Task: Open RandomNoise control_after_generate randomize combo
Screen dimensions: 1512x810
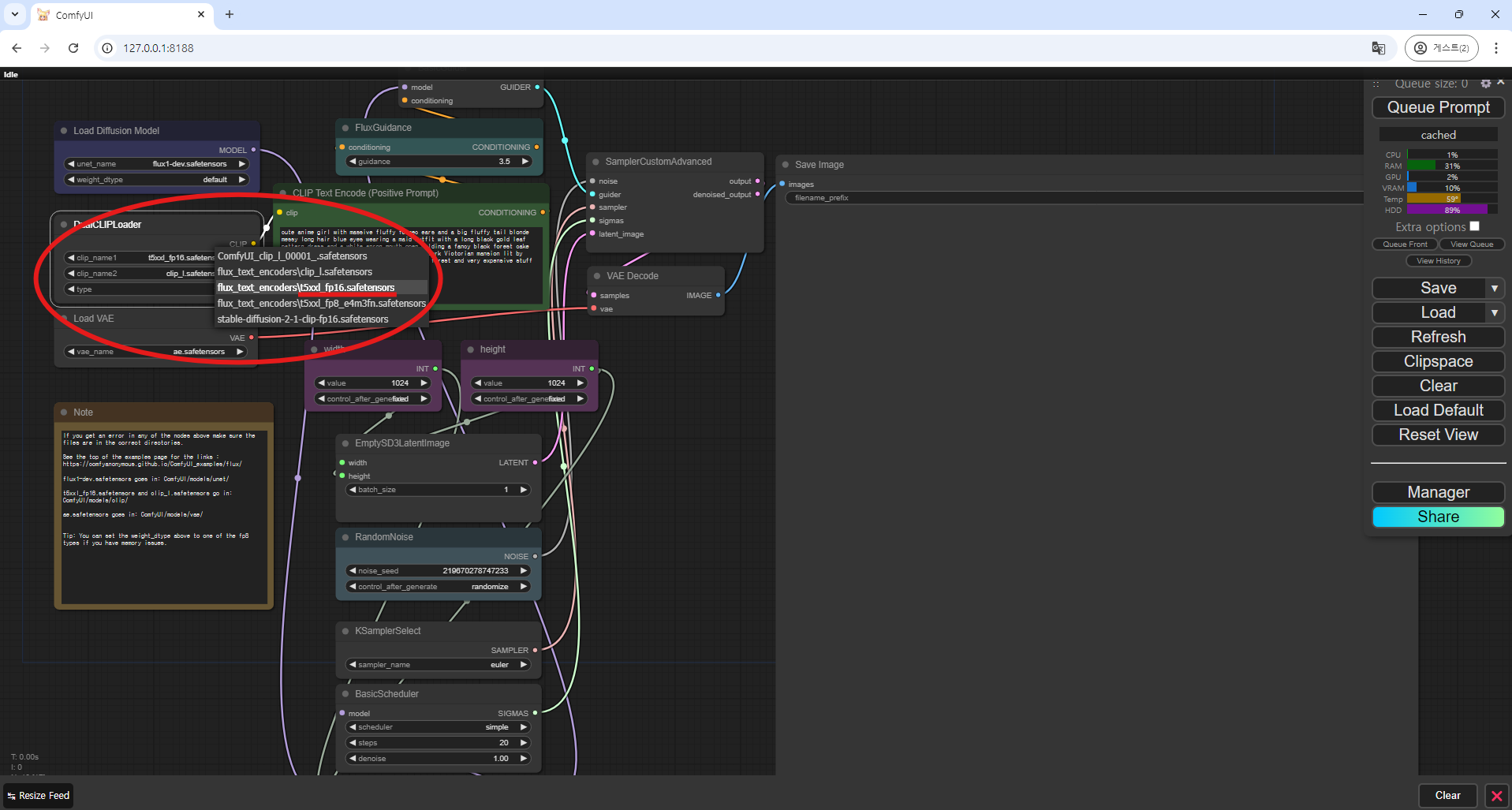Action: [438, 587]
